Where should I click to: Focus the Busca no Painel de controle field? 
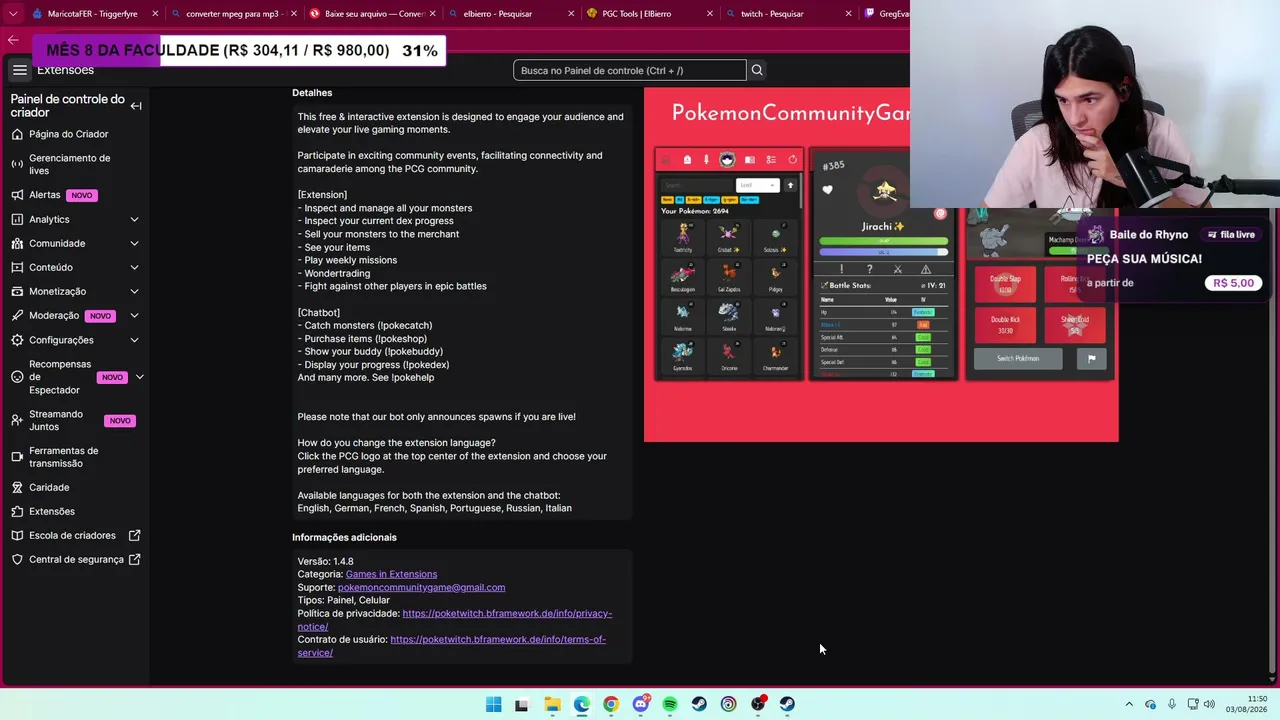click(x=629, y=70)
